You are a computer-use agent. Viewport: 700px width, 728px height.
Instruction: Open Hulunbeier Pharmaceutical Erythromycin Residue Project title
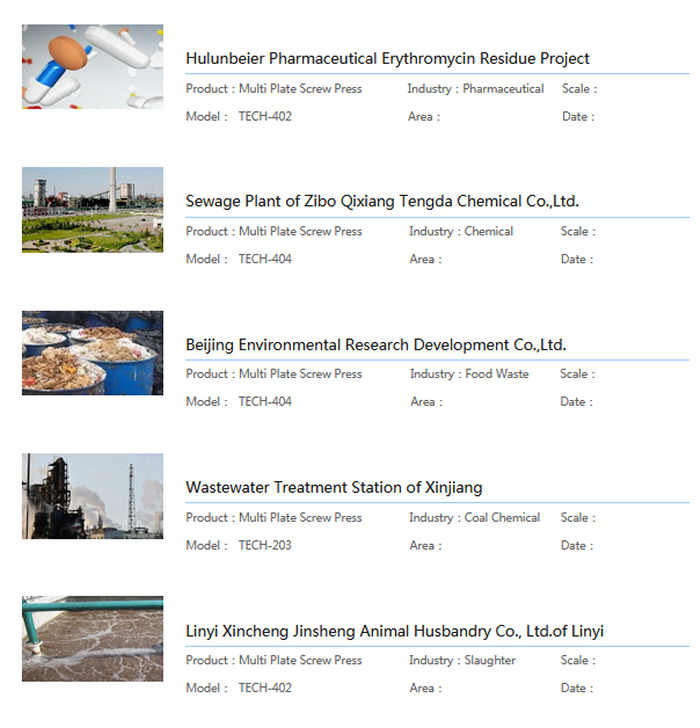(x=387, y=59)
